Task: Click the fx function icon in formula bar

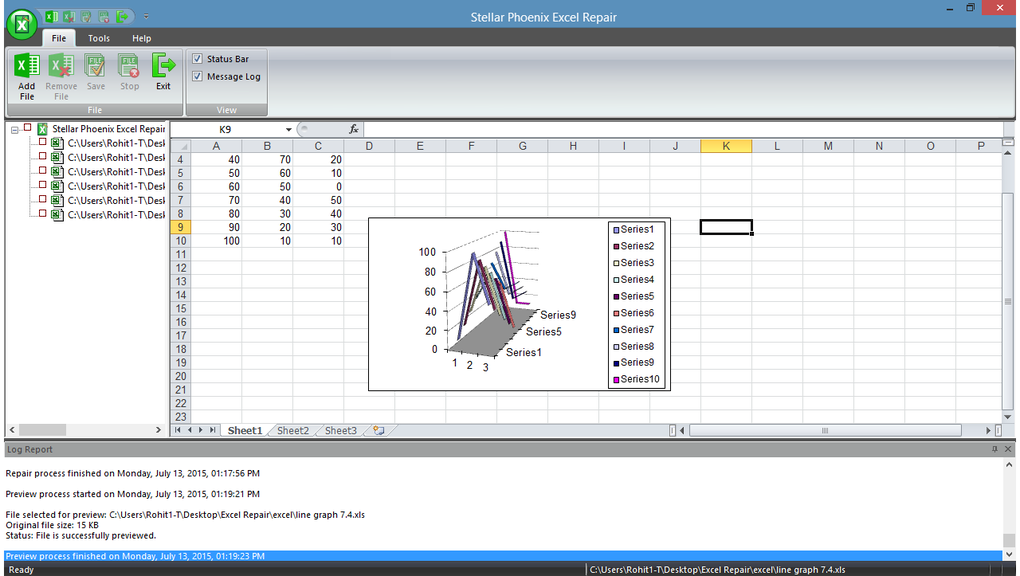Action: [354, 129]
